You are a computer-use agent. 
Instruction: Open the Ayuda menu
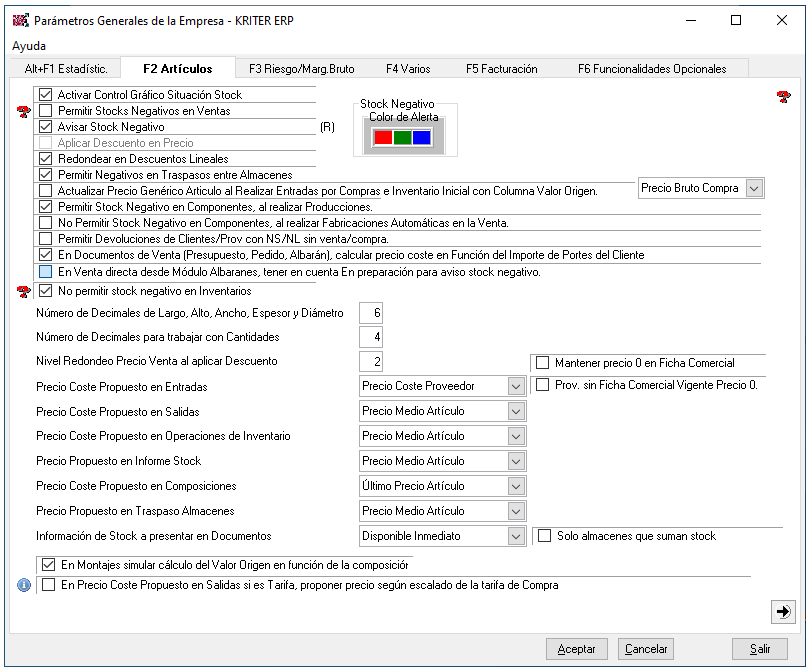(x=29, y=46)
